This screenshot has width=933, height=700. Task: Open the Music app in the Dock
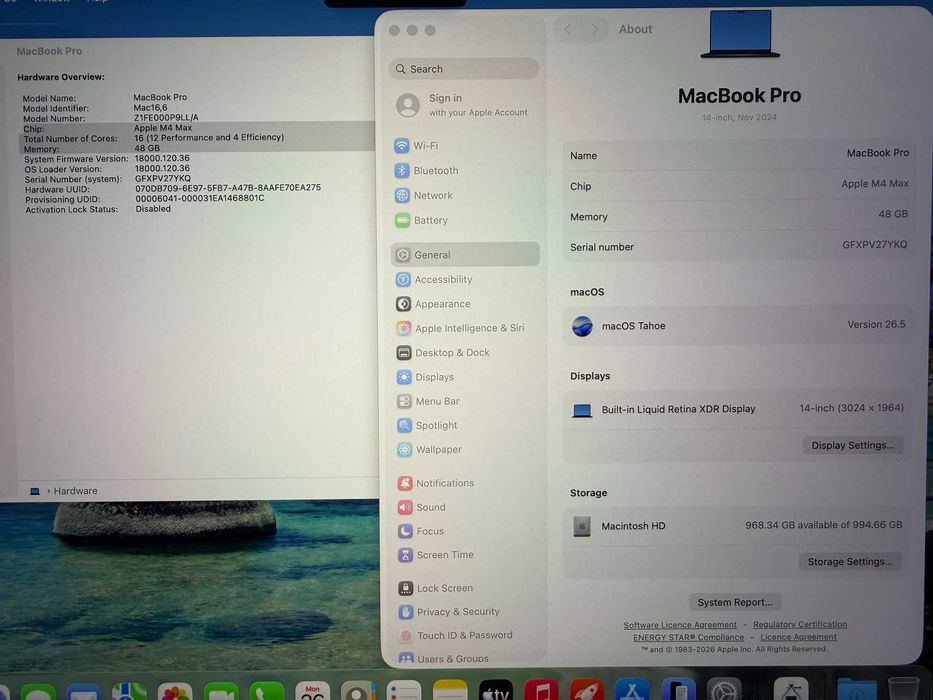point(541,690)
